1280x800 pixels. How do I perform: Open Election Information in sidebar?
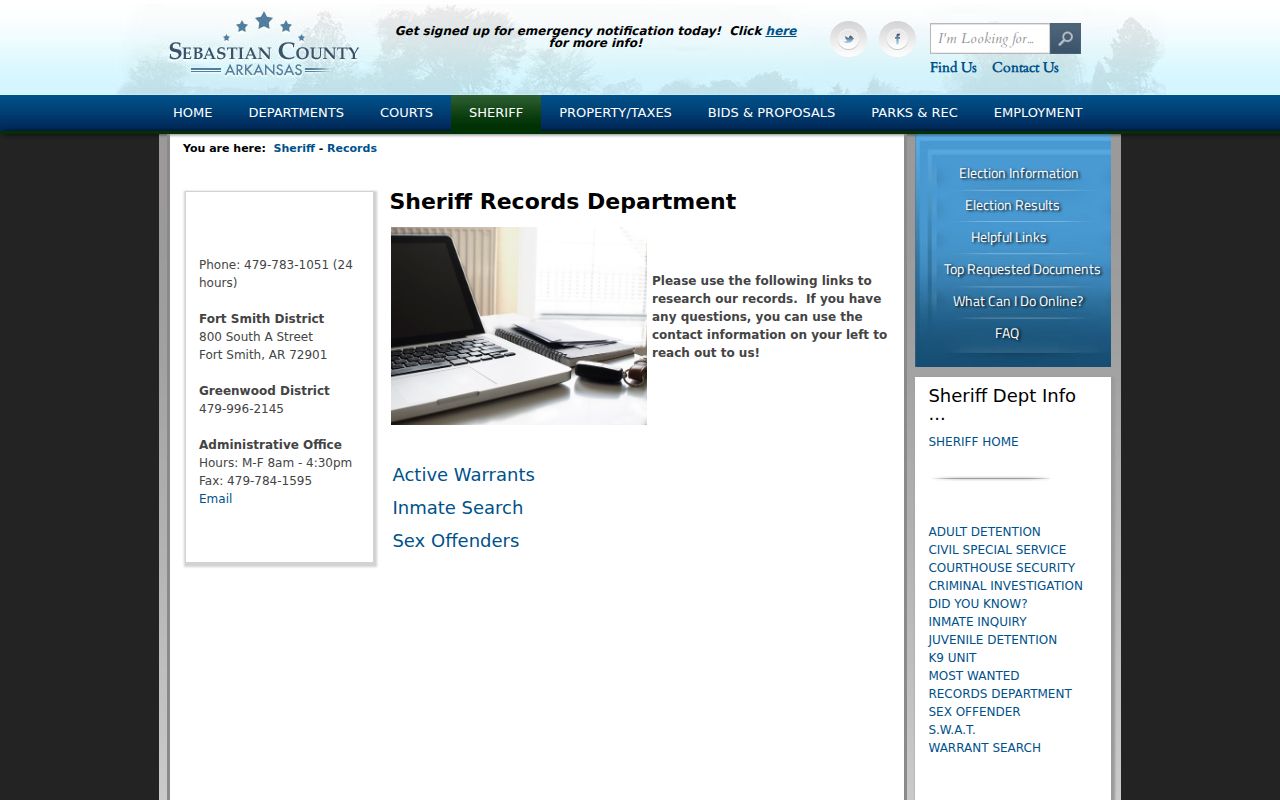click(x=1018, y=174)
